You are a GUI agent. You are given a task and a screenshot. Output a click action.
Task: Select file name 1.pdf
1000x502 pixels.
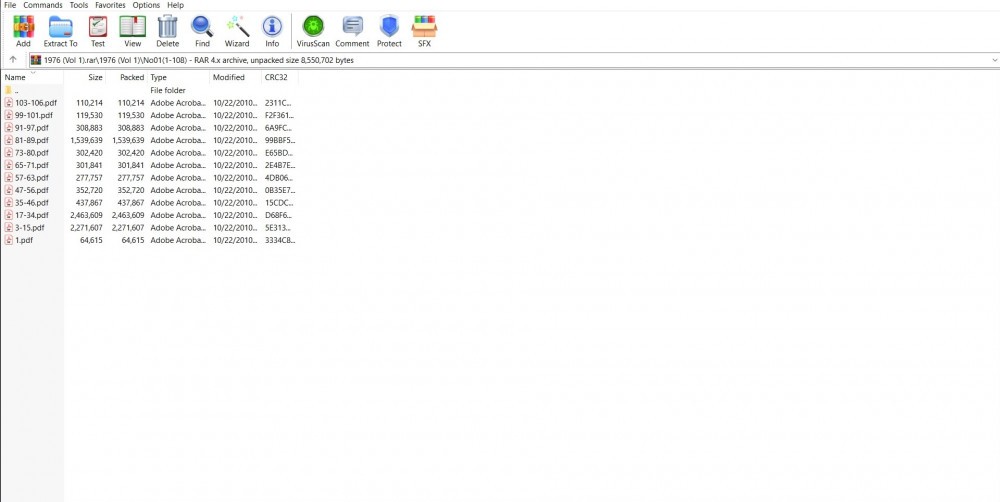tap(23, 240)
